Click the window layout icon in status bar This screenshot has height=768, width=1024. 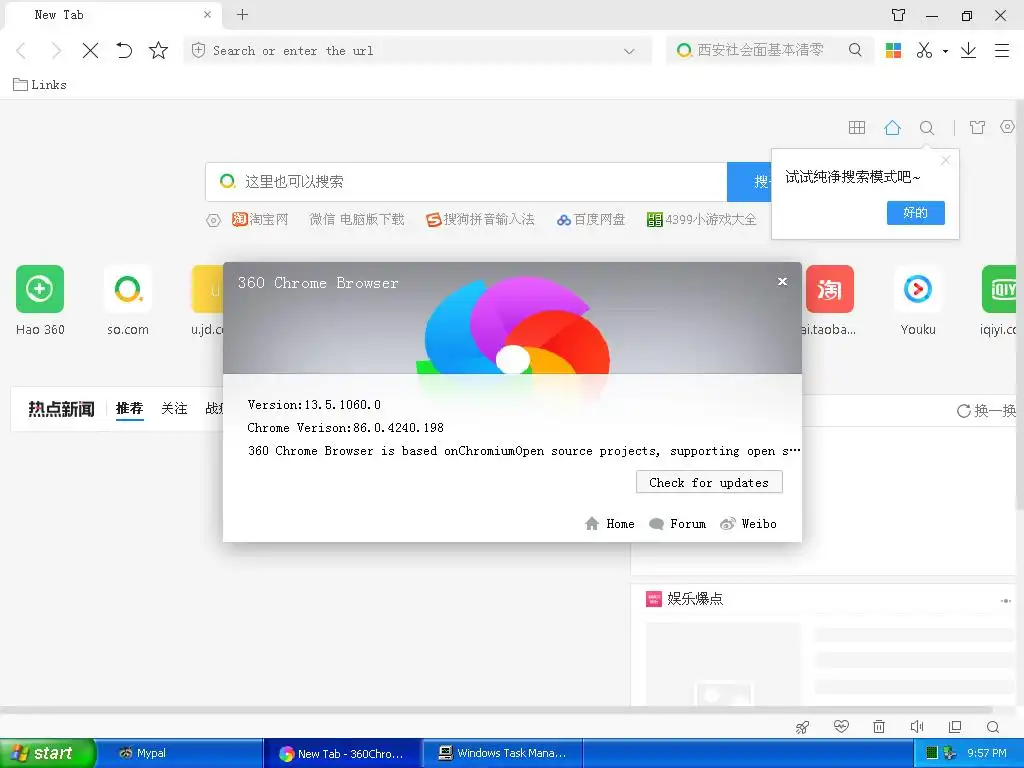(955, 726)
